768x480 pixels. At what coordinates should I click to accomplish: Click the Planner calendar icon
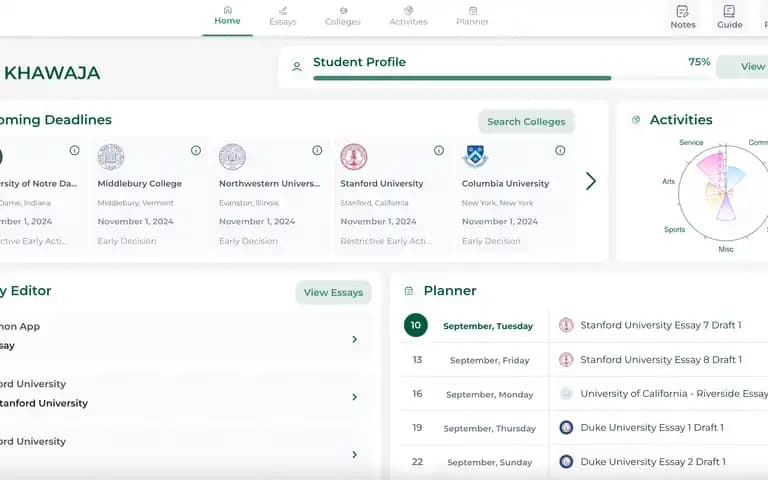pos(409,291)
